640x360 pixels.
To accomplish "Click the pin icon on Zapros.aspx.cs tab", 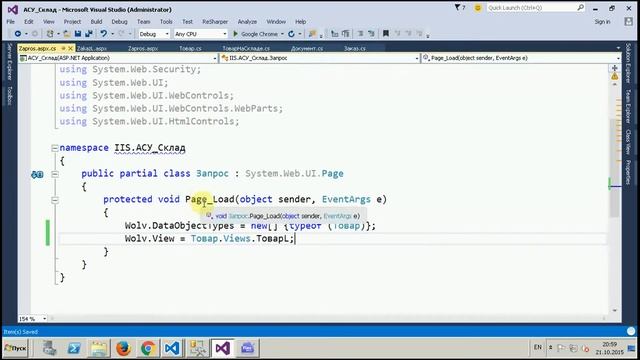I will pos(63,48).
